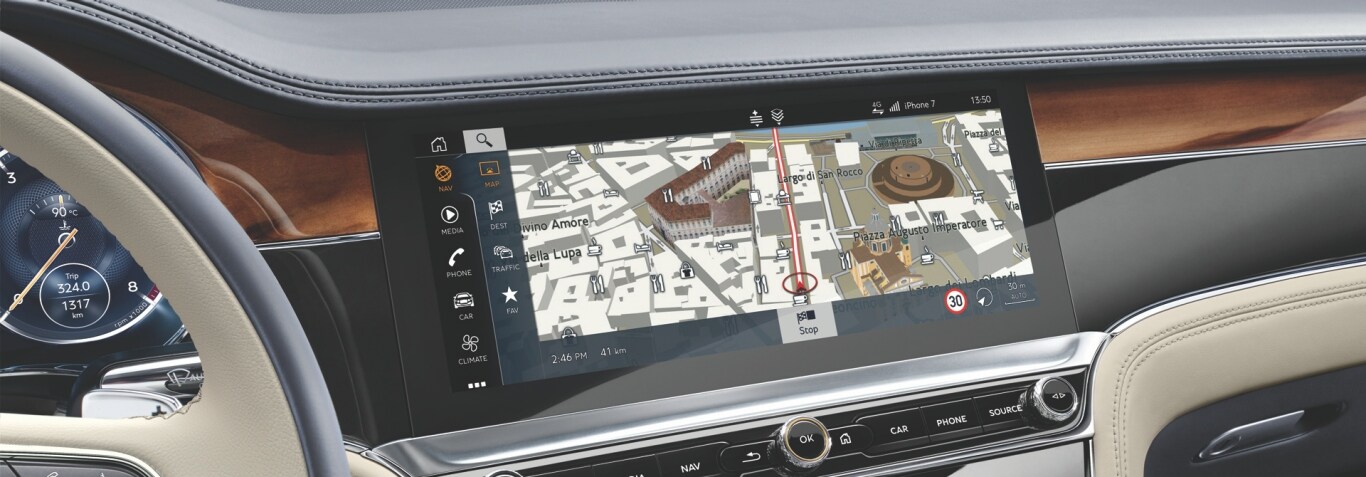1366x477 pixels.
Task: Open MEDIA from the sidebar
Action: click(x=451, y=219)
